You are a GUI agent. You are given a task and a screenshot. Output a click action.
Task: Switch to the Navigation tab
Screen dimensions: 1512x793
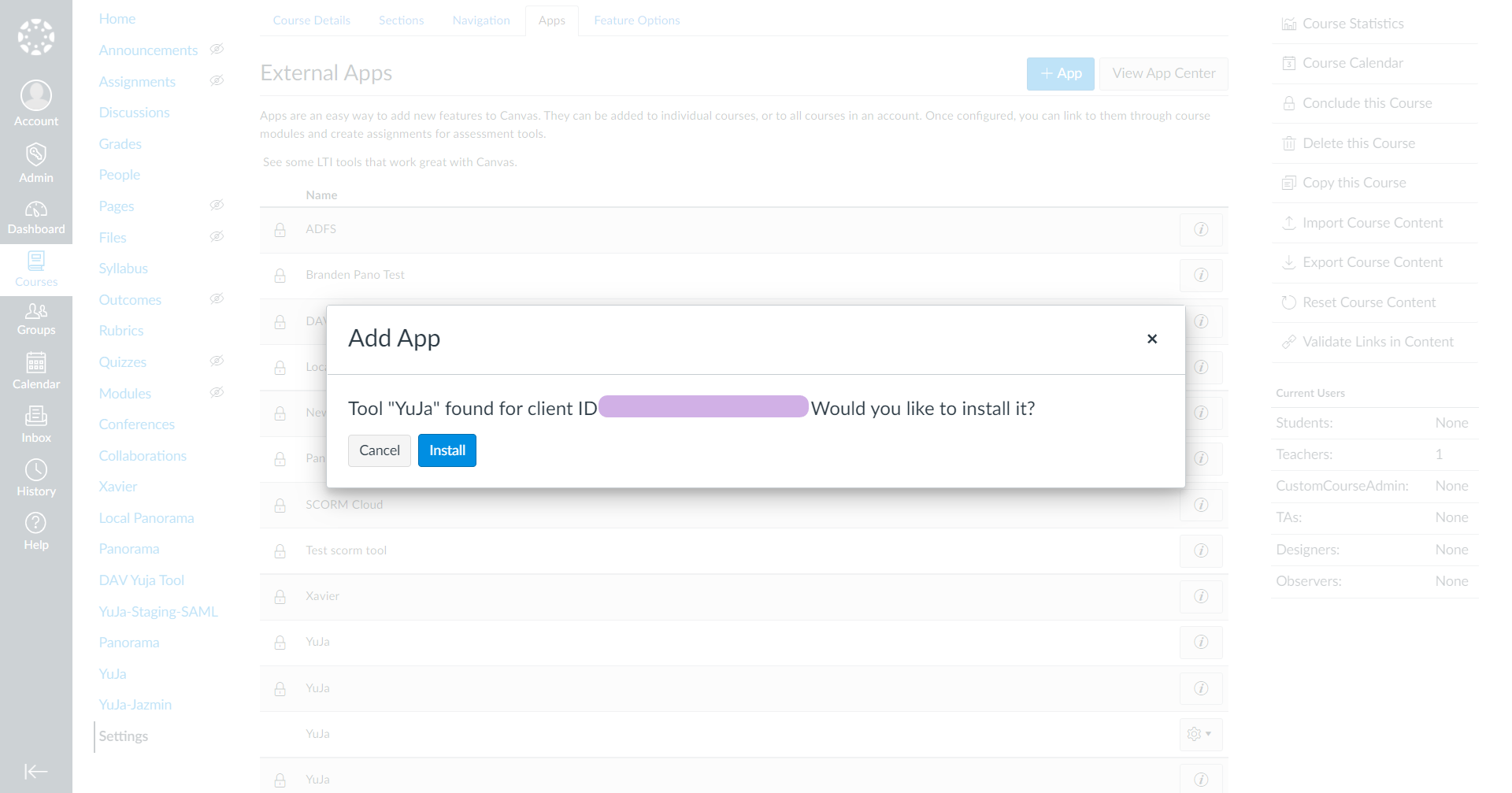(480, 20)
